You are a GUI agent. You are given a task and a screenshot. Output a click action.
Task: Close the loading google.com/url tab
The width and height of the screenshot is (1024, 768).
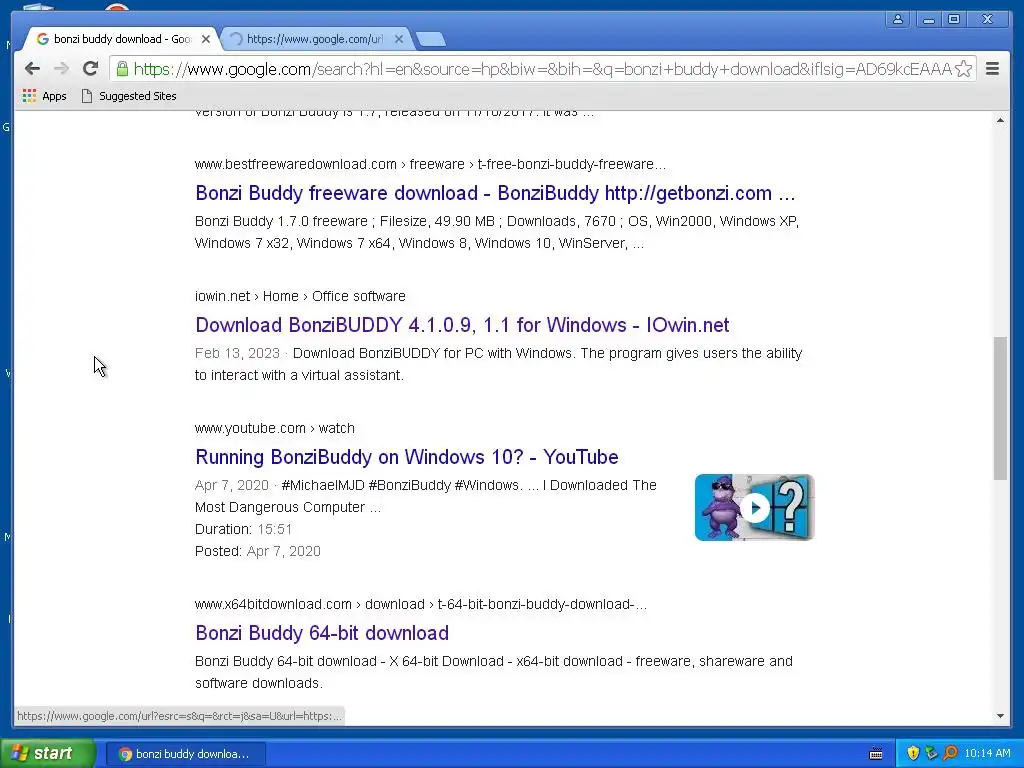pos(399,39)
